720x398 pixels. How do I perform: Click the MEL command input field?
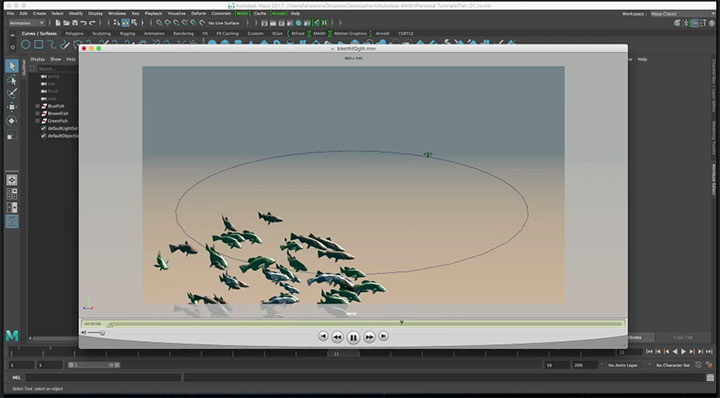[x=103, y=378]
